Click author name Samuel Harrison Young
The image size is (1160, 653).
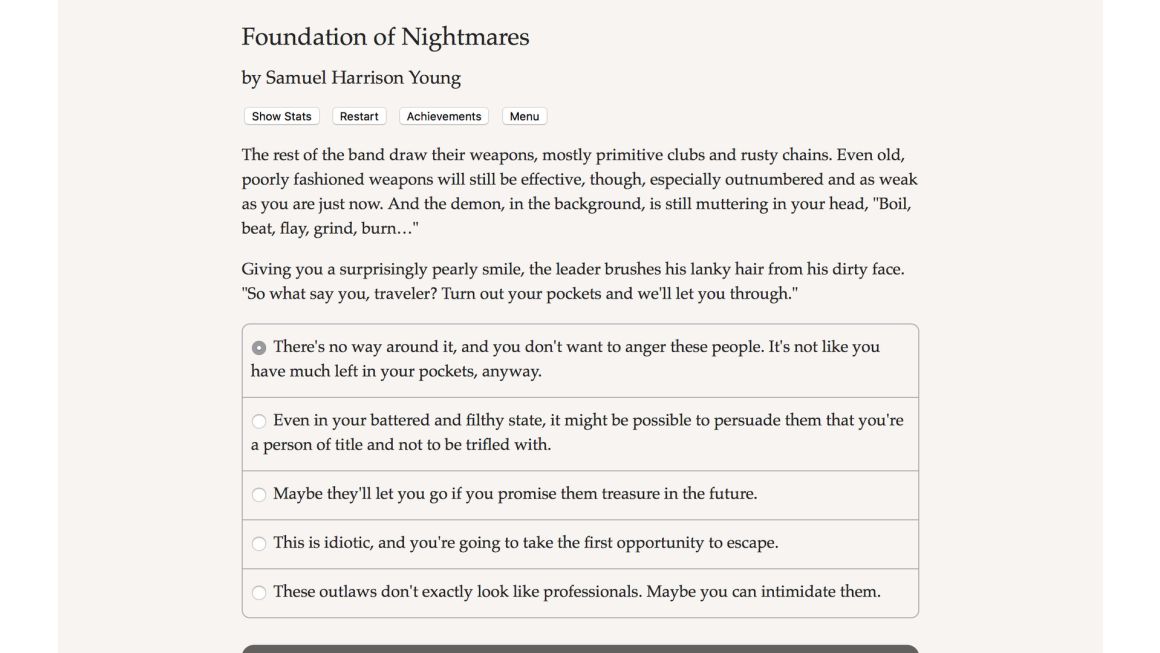point(362,78)
